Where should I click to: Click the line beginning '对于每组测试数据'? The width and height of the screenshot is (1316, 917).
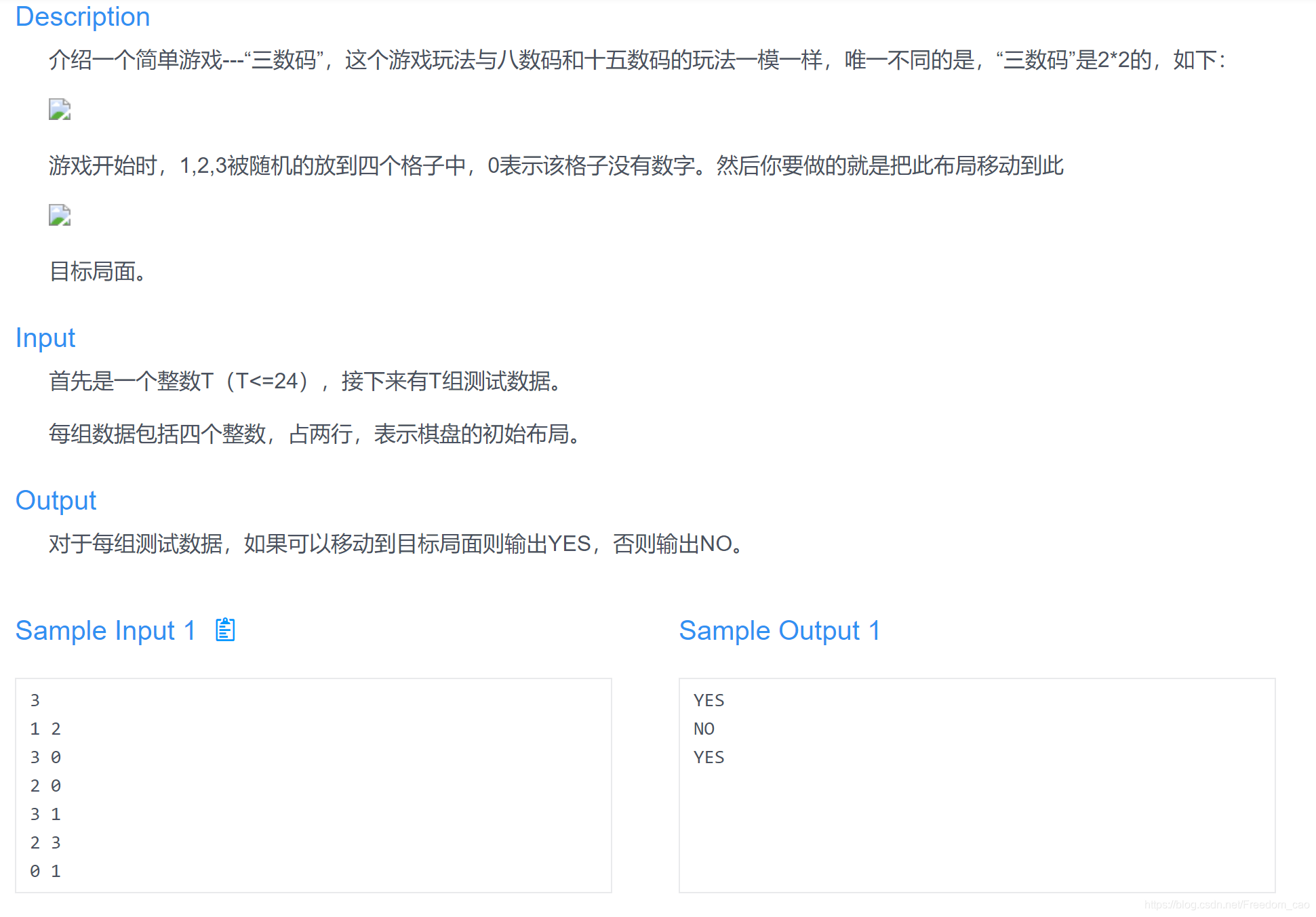[396, 544]
